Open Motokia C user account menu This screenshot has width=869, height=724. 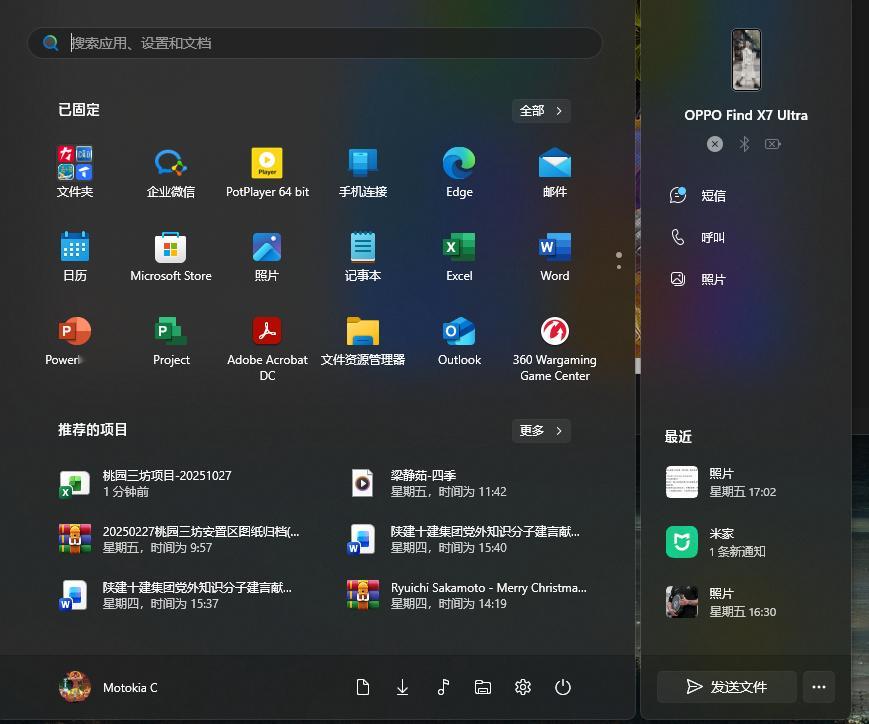pos(109,687)
